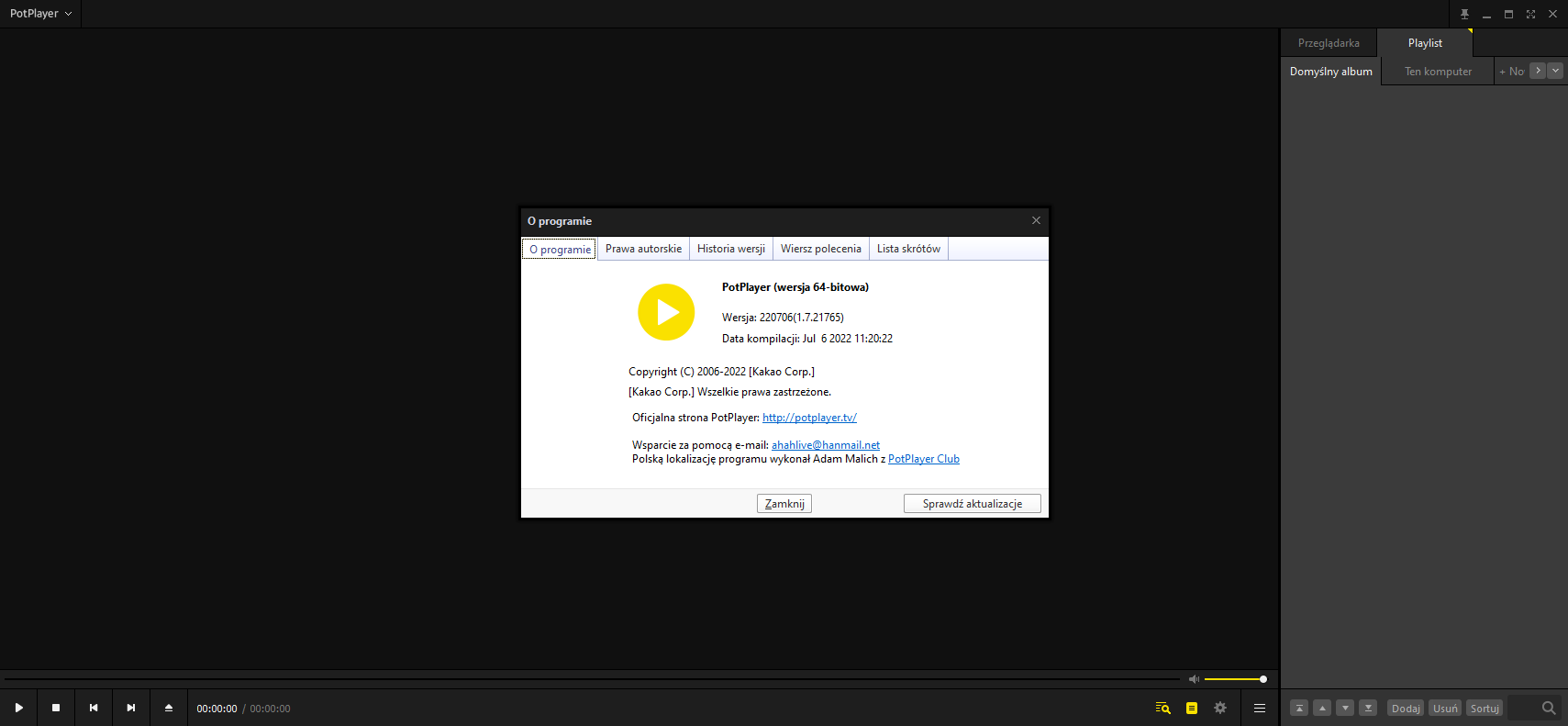Expand the album list dropdown chevron
This screenshot has height=726, width=1568.
coord(1555,71)
